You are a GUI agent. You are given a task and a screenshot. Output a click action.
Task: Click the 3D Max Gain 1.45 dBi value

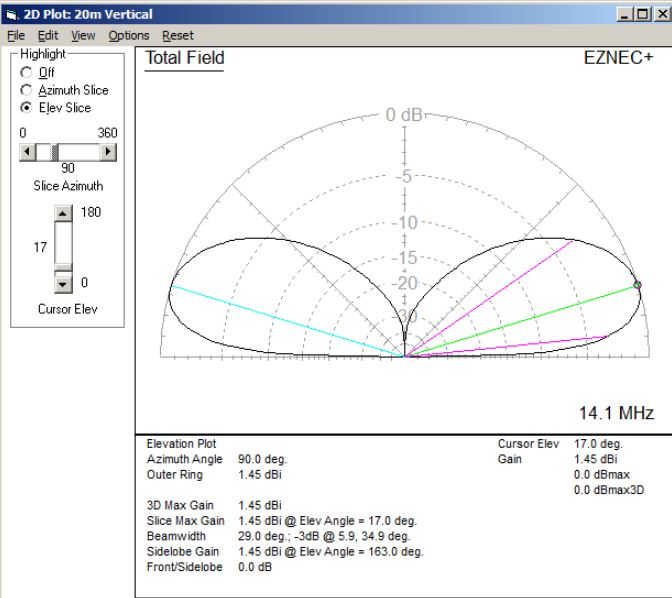pos(259,505)
